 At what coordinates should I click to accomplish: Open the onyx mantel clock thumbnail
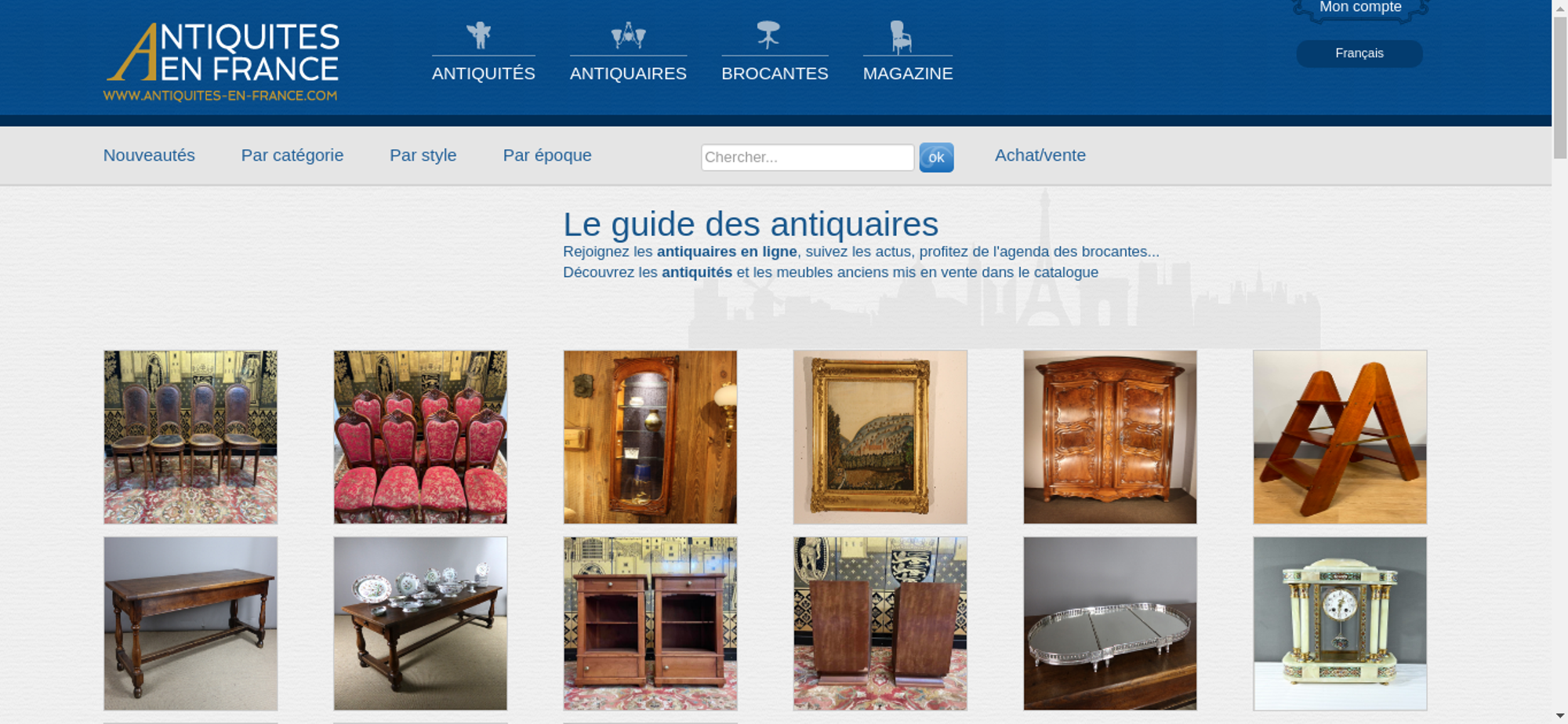pyautogui.click(x=1340, y=624)
